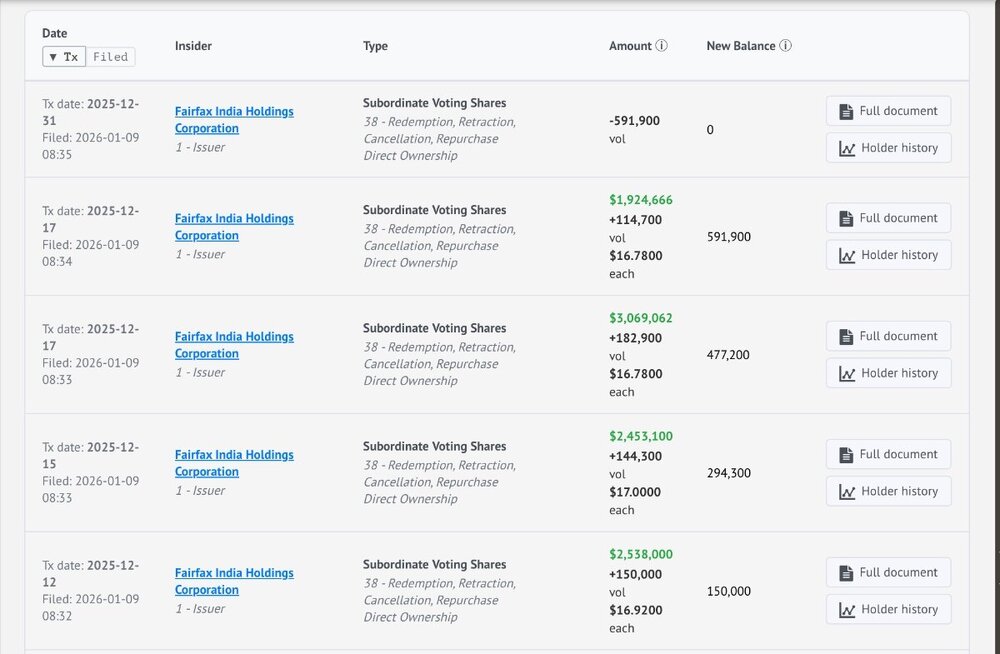The width and height of the screenshot is (1000, 654).
Task: Click the Type column header
Action: coord(375,46)
